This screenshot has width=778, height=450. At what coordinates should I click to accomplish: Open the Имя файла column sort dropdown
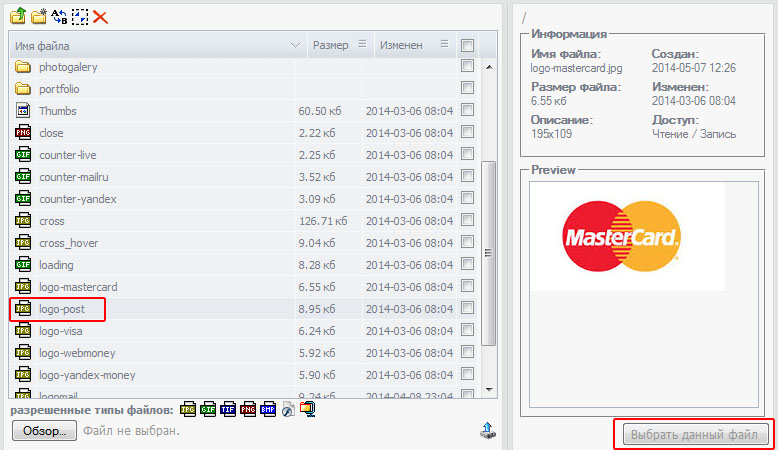click(x=295, y=46)
